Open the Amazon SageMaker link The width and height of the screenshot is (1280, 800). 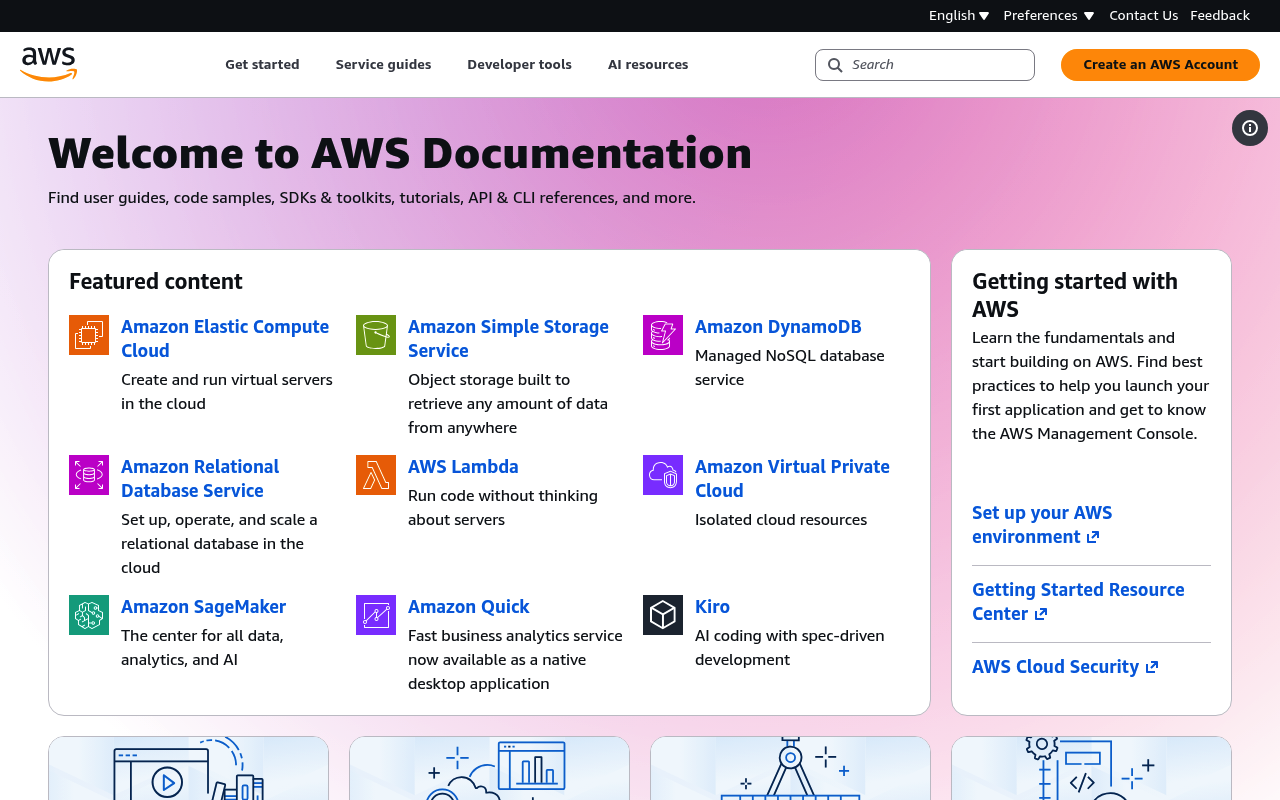click(203, 607)
